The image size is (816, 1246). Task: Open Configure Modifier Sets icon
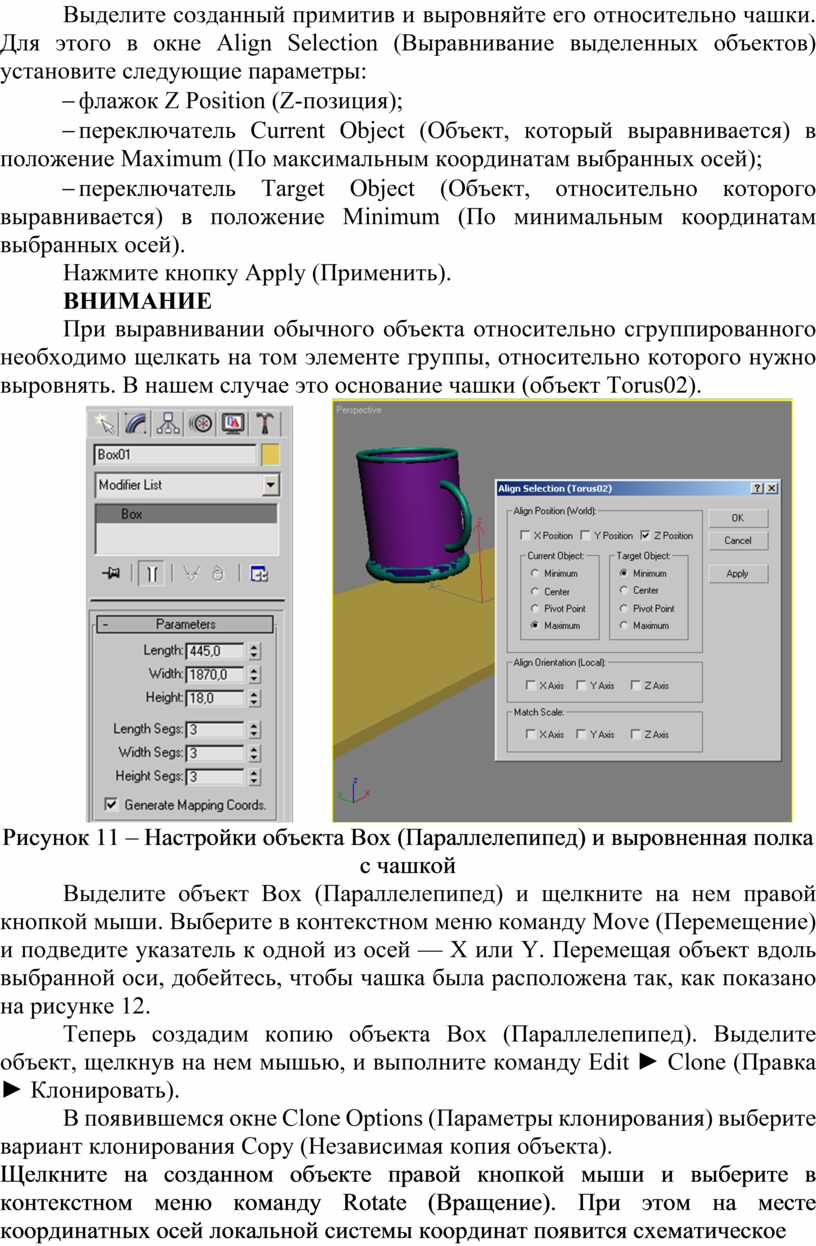(259, 573)
